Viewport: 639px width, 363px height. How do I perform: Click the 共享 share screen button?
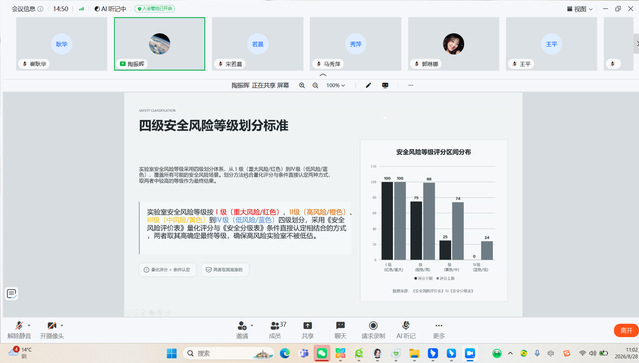pyautogui.click(x=308, y=330)
